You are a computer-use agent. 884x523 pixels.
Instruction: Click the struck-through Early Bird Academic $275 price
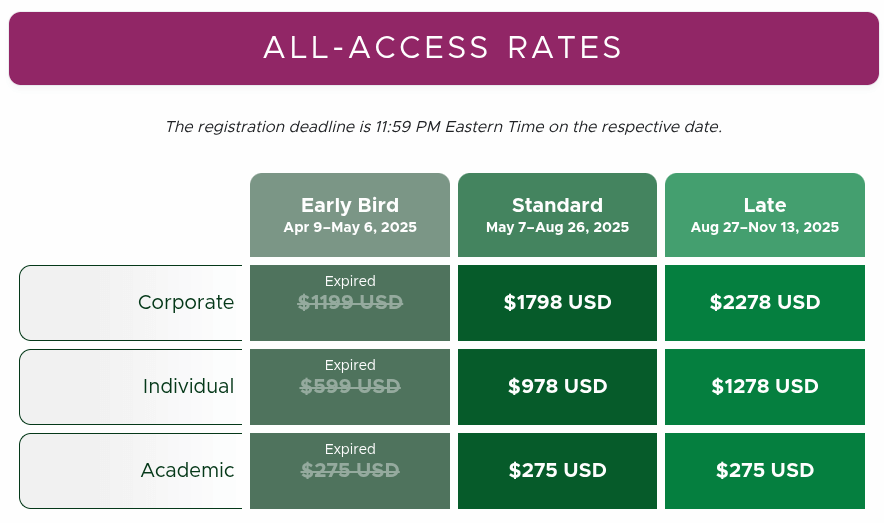[x=350, y=471]
